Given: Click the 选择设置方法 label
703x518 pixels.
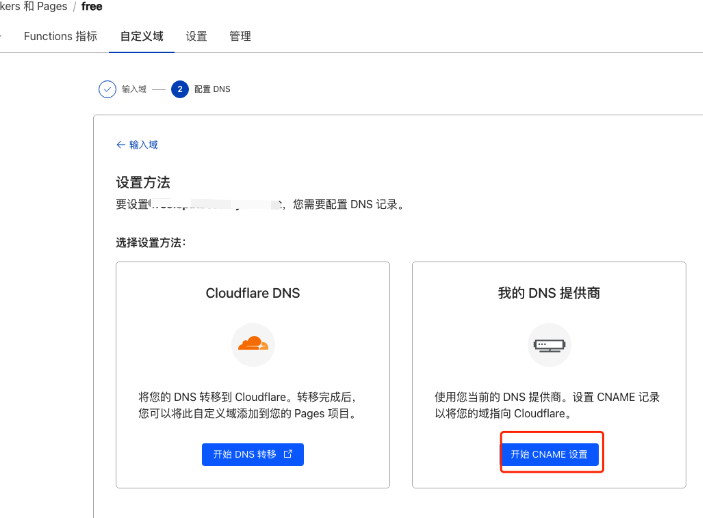Looking at the screenshot, I should point(151,243).
